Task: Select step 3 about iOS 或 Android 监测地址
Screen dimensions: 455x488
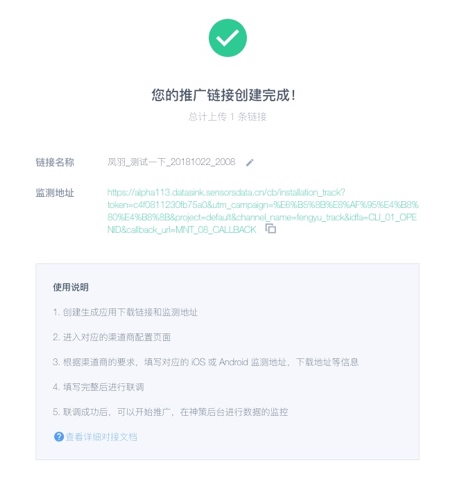Action: click(x=205, y=362)
